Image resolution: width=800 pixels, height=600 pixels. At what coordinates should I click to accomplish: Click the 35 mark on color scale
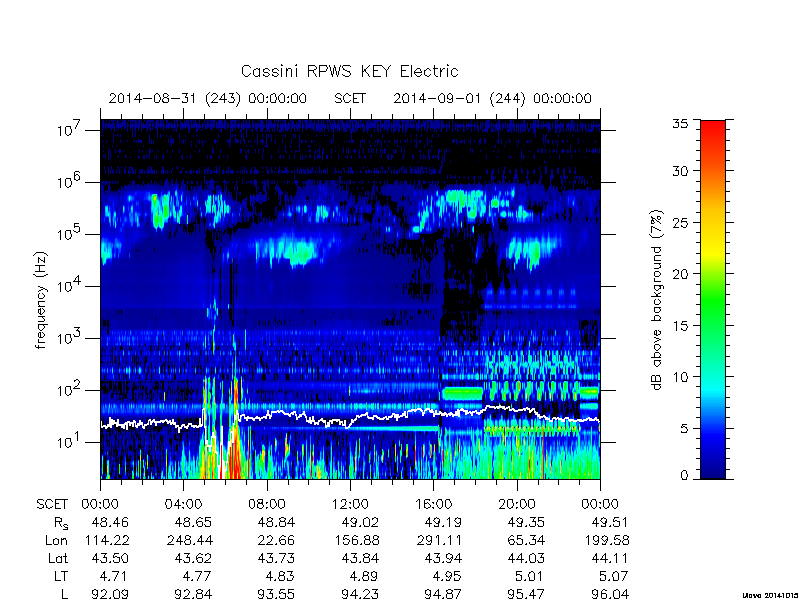tap(684, 123)
